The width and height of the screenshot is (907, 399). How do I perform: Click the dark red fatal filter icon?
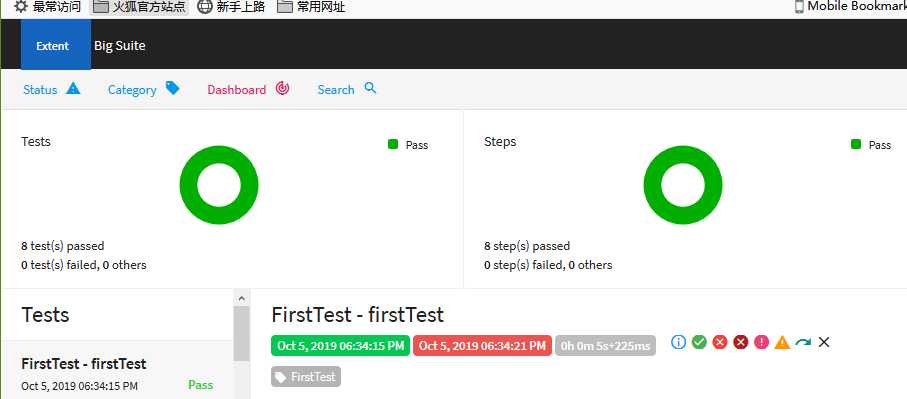740,342
